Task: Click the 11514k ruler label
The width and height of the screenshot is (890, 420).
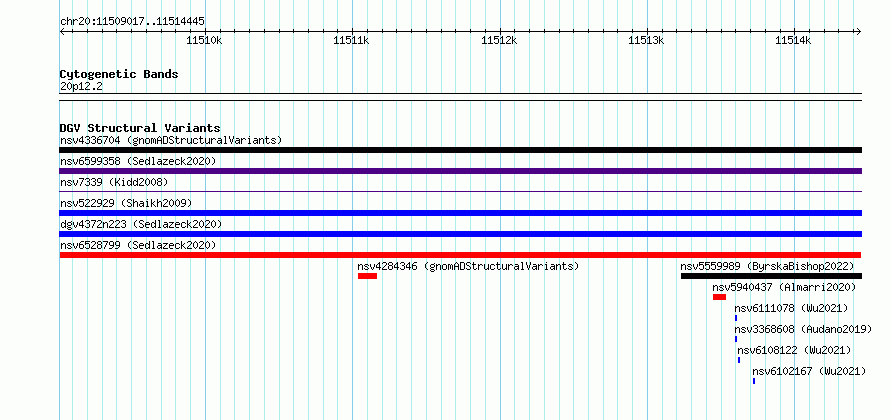Action: (794, 40)
